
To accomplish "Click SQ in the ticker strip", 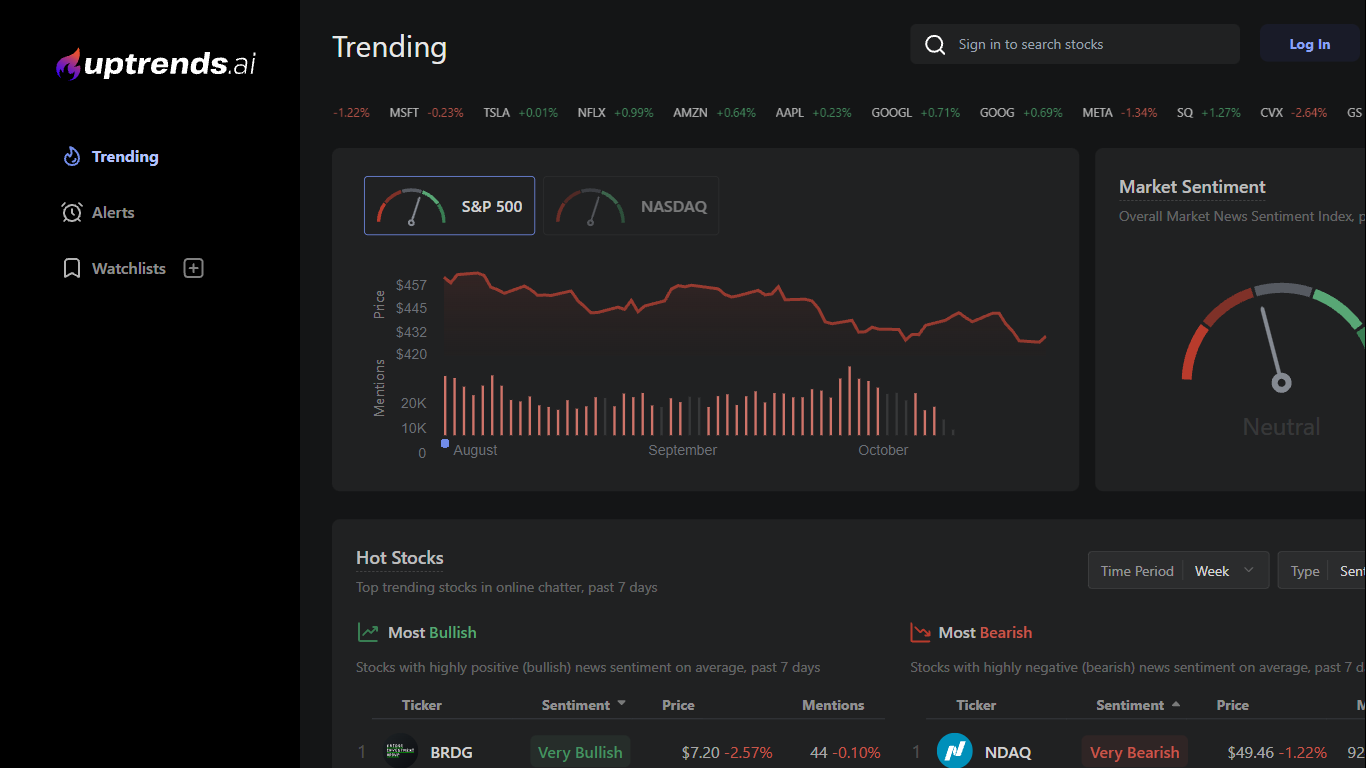I will point(1185,113).
